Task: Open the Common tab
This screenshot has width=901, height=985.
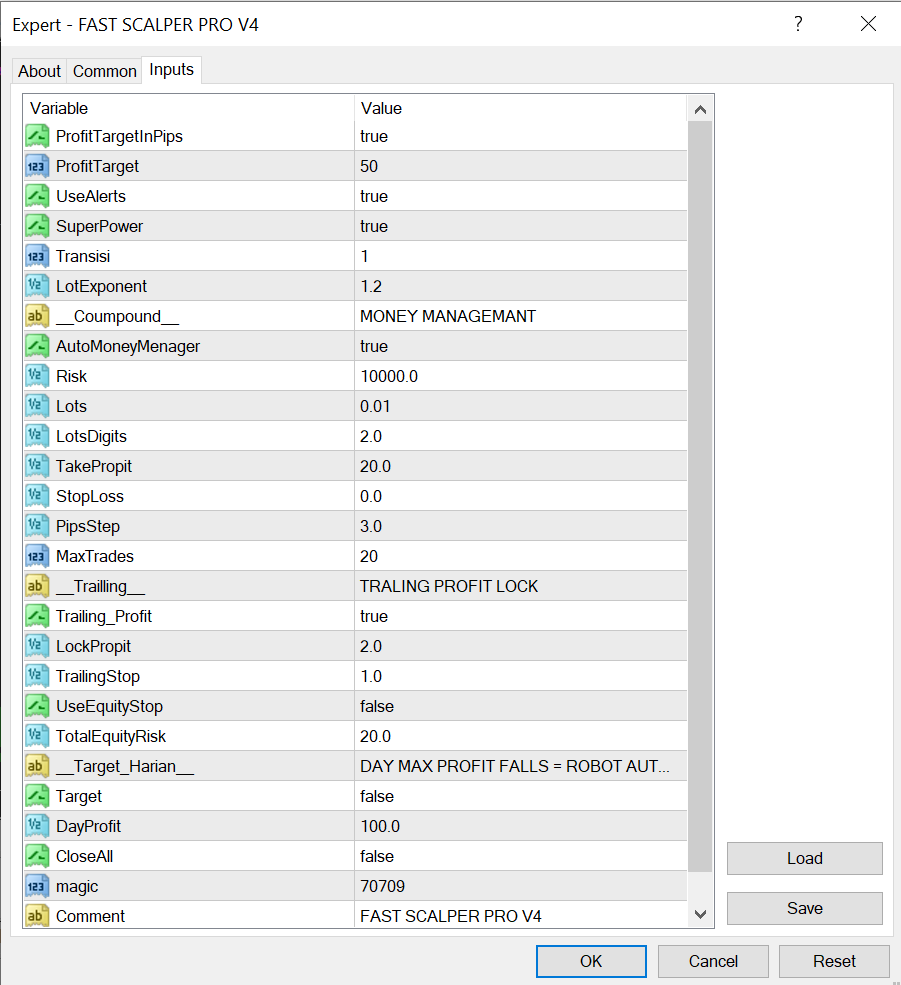Action: point(105,71)
